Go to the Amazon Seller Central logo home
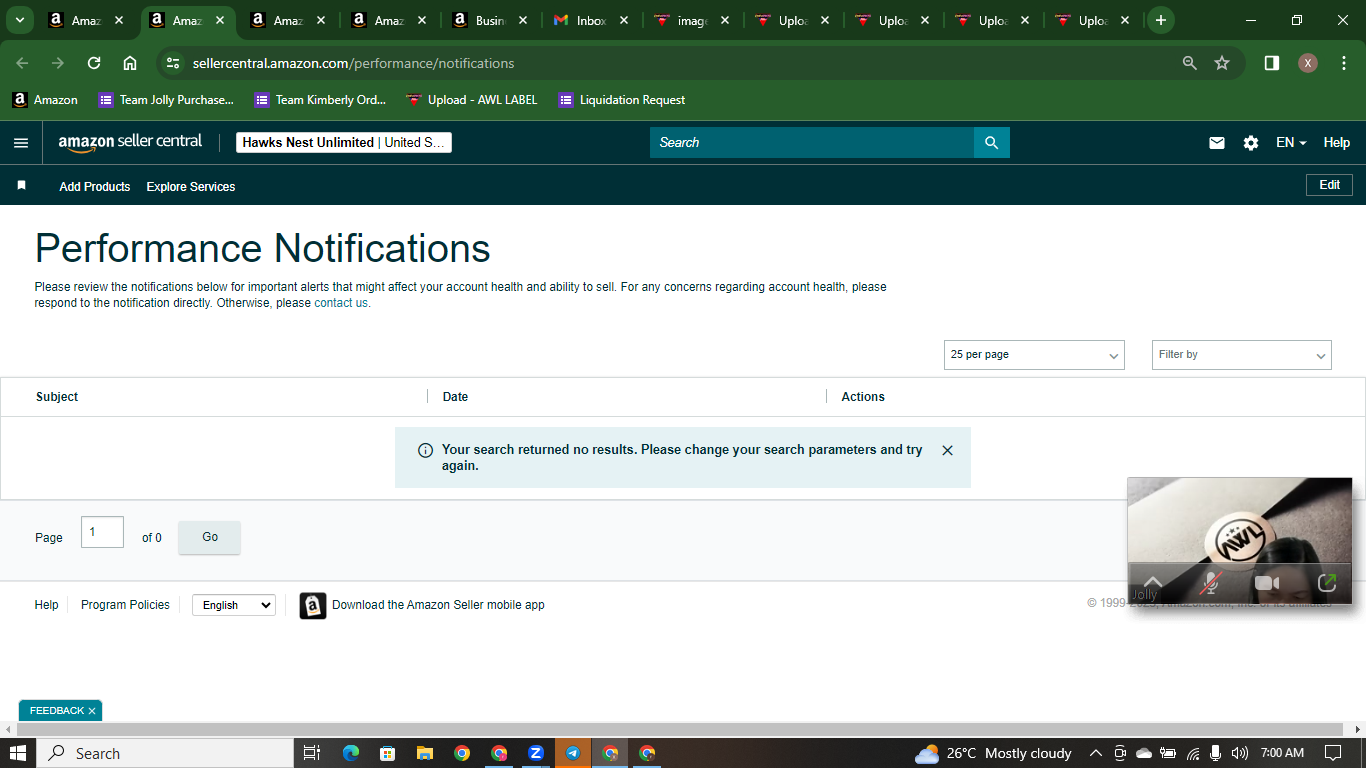 pyautogui.click(x=130, y=142)
